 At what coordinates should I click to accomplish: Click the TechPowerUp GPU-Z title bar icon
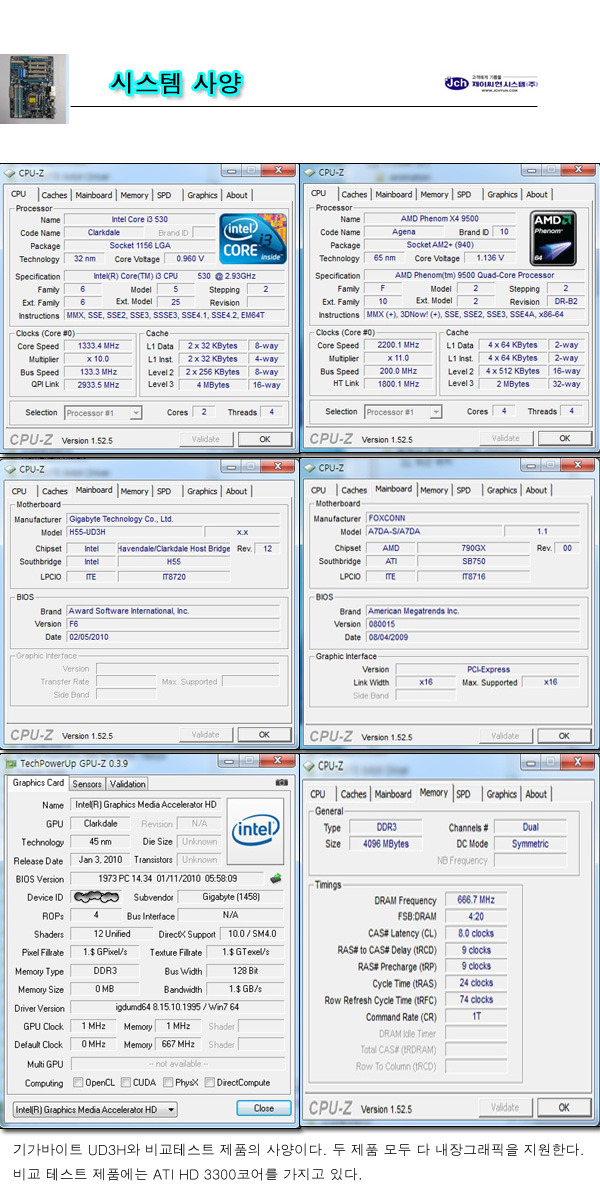pyautogui.click(x=11, y=763)
